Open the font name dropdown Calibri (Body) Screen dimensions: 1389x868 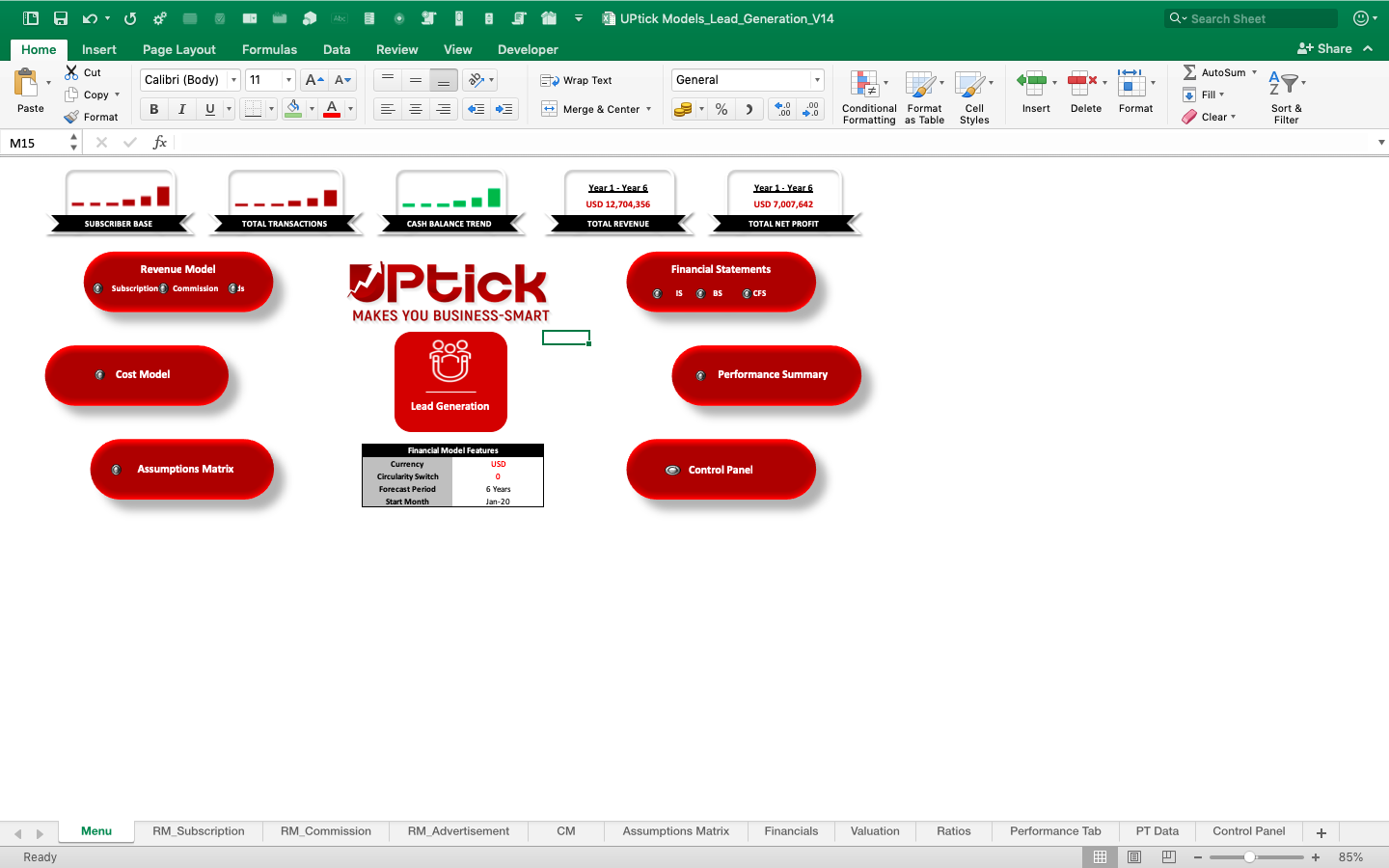pyautogui.click(x=233, y=80)
